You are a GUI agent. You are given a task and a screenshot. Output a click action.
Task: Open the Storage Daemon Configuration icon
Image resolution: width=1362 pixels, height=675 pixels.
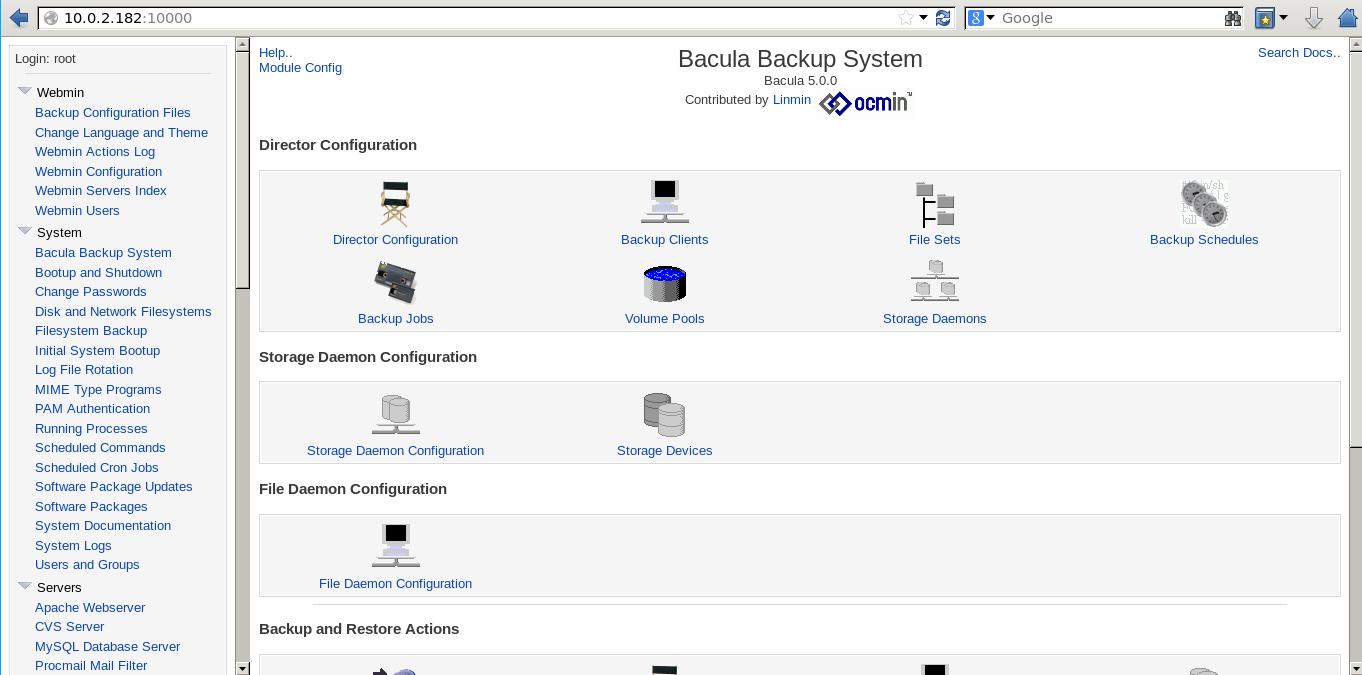395,414
